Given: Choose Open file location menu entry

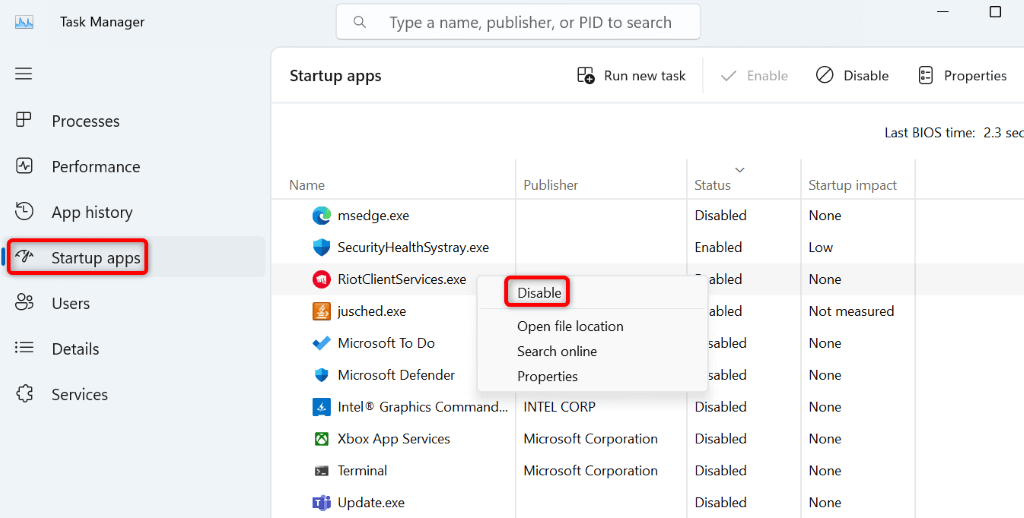Looking at the screenshot, I should tap(570, 326).
